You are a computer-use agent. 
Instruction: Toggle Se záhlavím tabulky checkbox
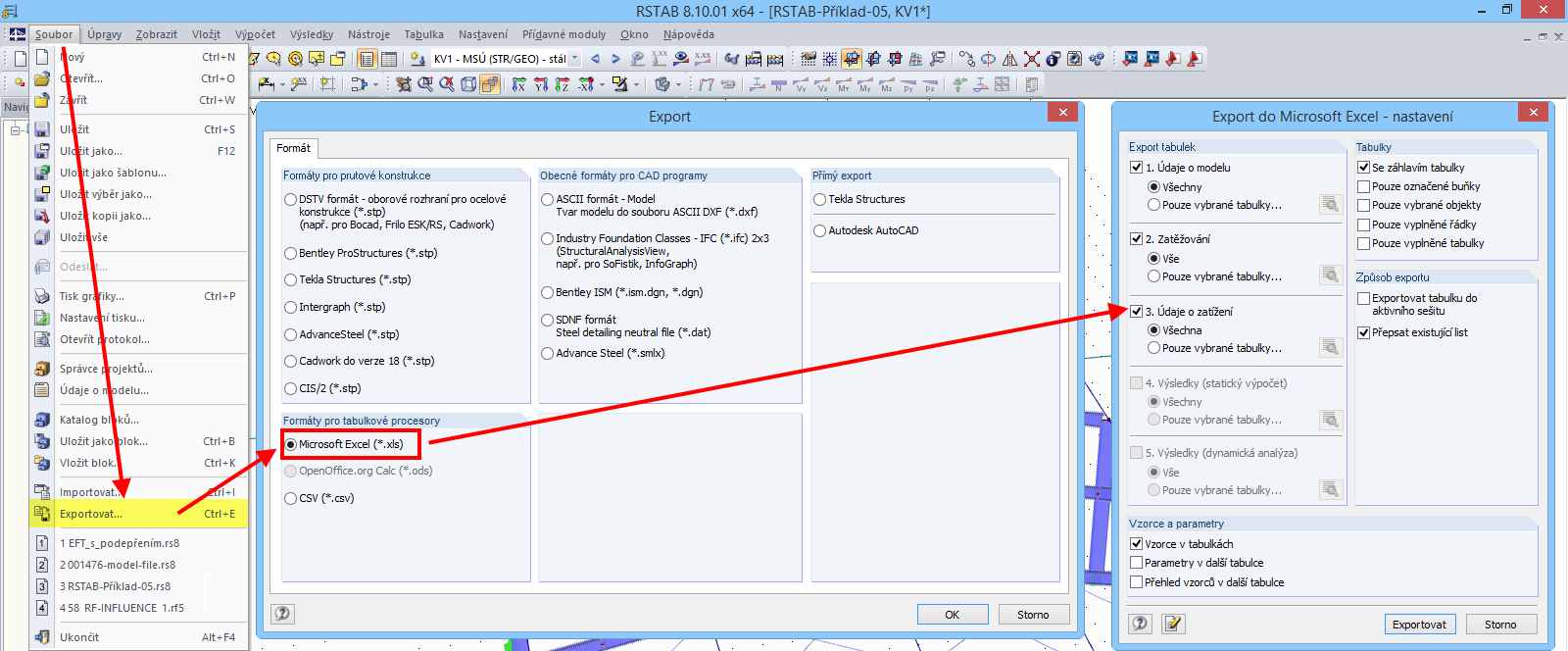pos(1363,168)
